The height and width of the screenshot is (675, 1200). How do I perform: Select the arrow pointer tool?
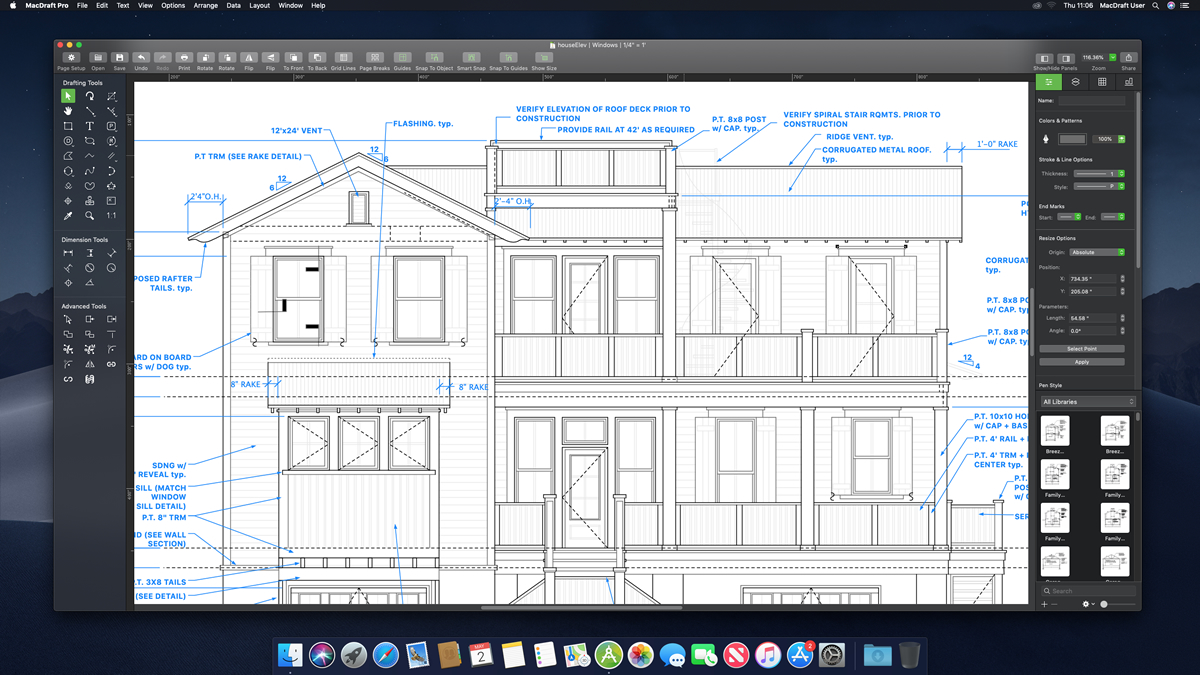tap(68, 96)
